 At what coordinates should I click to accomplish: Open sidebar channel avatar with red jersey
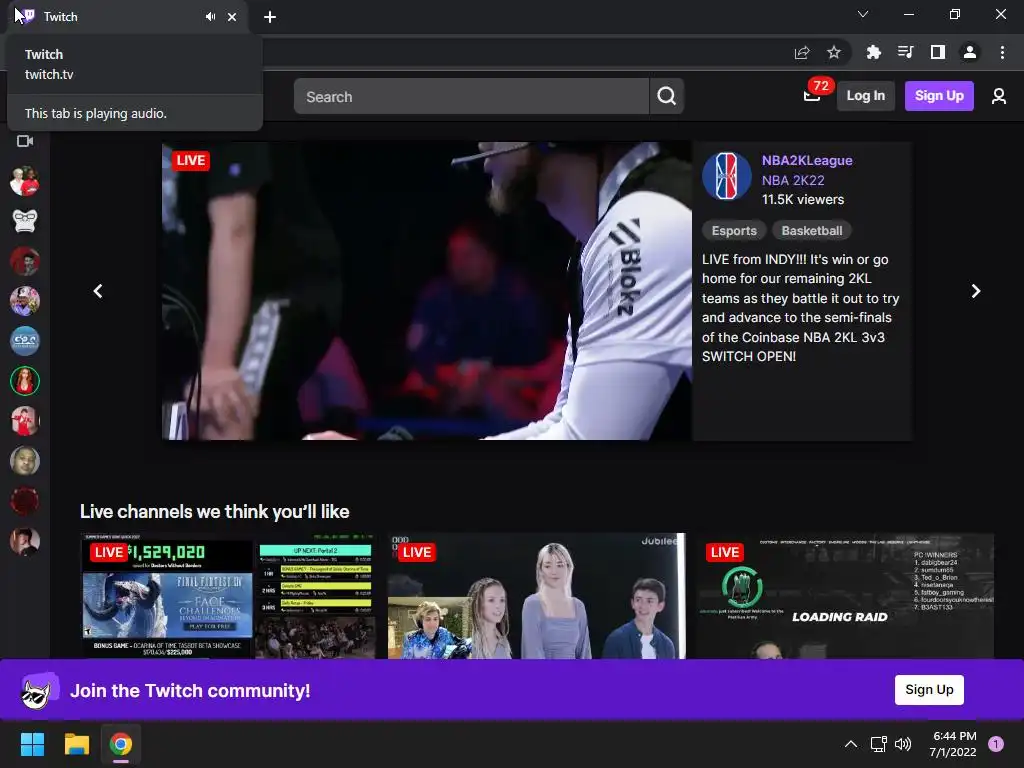(x=25, y=421)
